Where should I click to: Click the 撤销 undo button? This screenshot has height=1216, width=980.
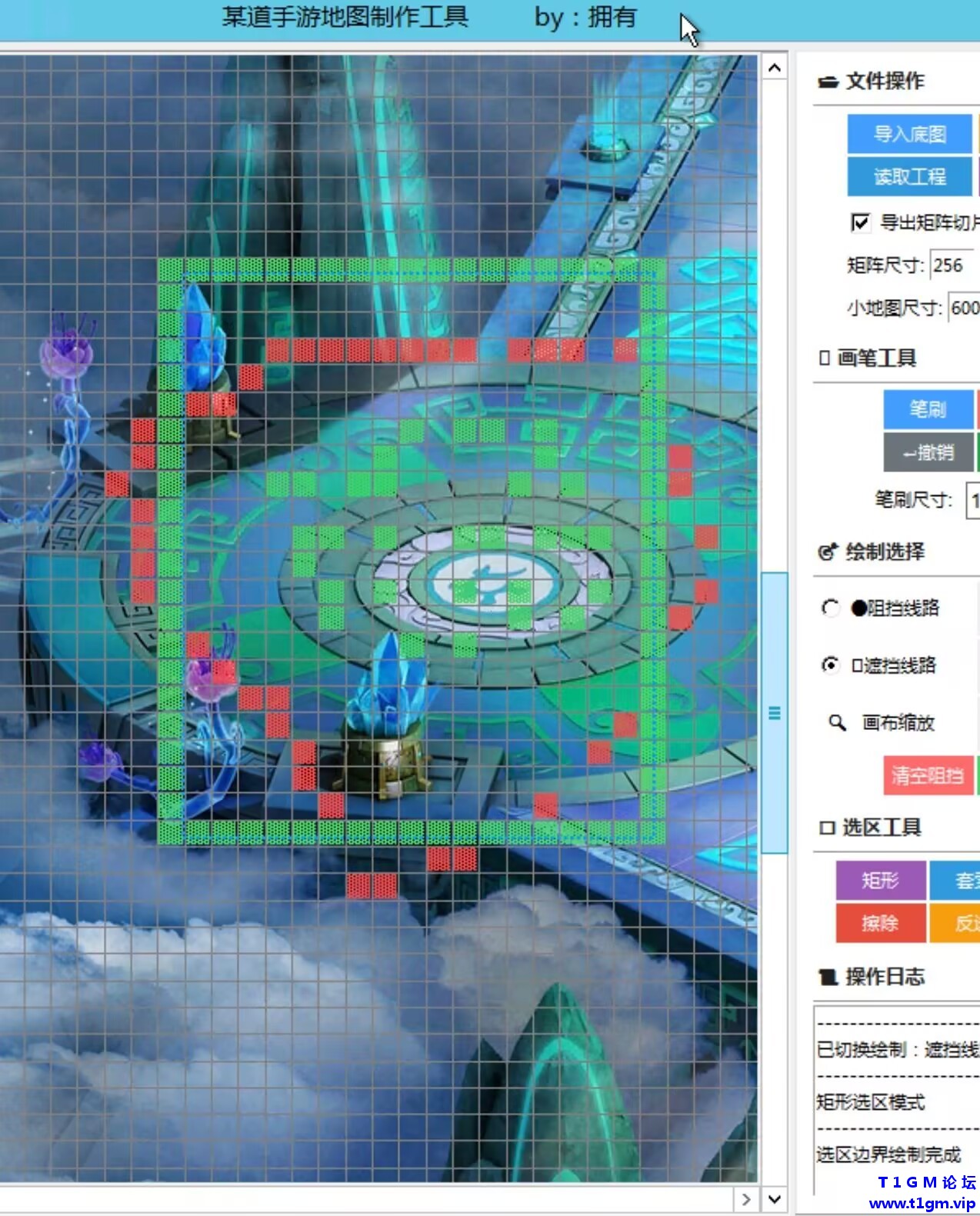[x=928, y=452]
